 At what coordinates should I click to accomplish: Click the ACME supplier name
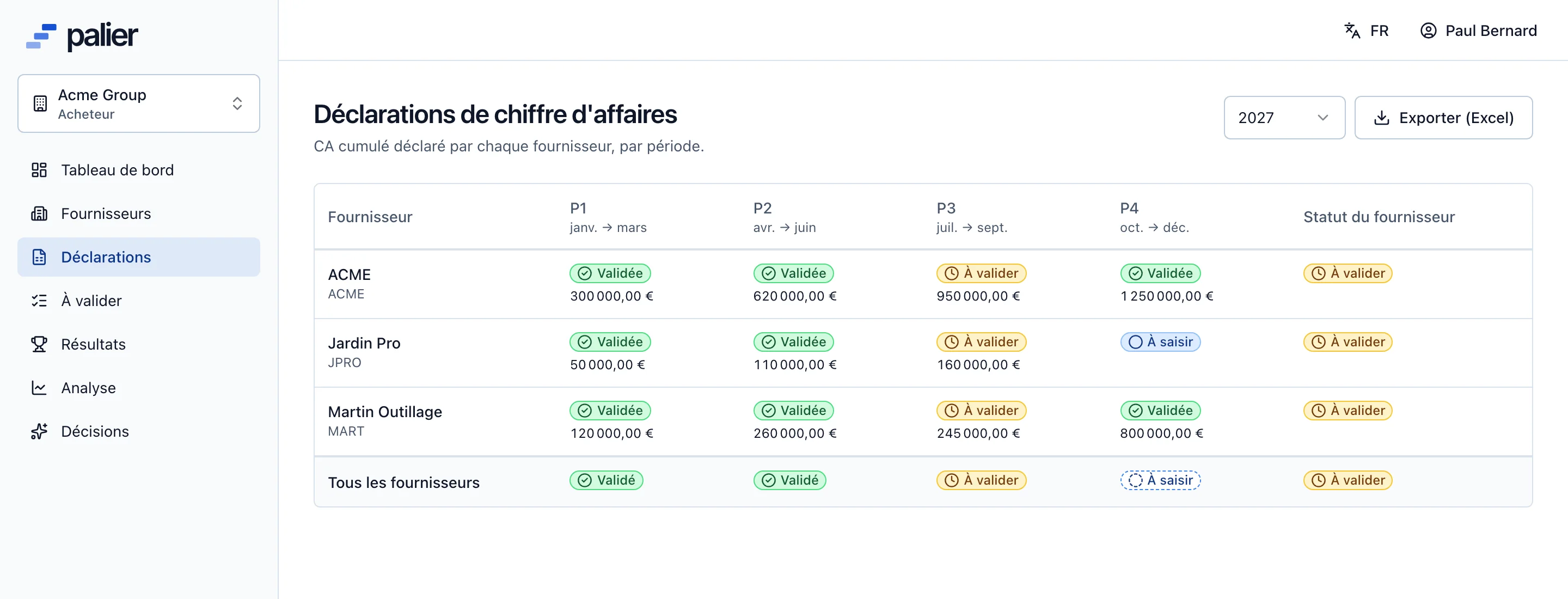[x=349, y=274]
